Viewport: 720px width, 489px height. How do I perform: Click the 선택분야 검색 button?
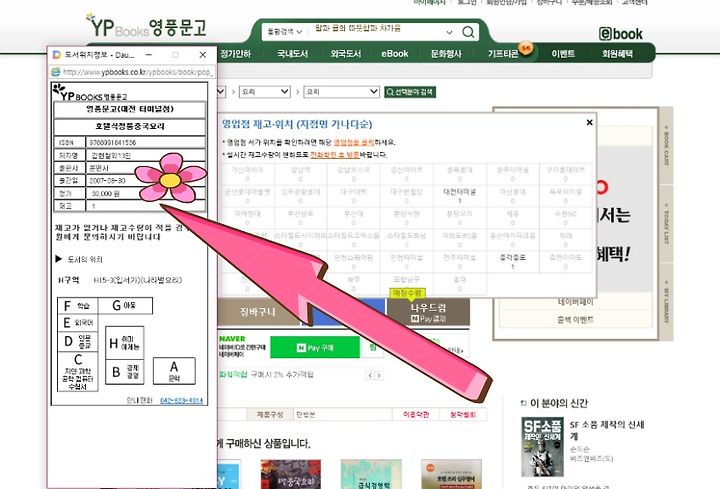coord(410,92)
